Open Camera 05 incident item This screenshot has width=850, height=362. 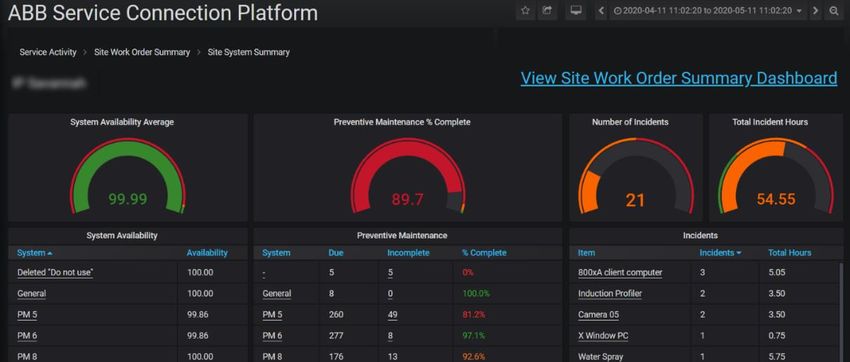pyautogui.click(x=598, y=315)
